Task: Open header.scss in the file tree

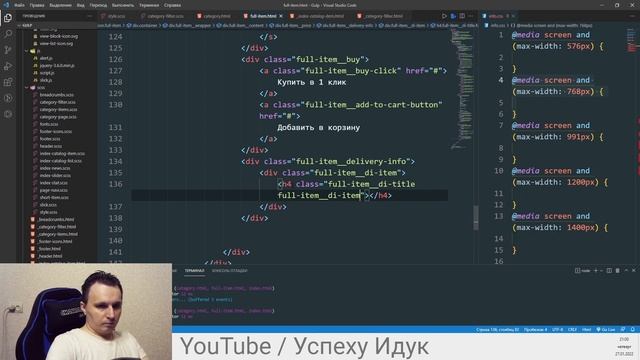Action: pos(51,146)
